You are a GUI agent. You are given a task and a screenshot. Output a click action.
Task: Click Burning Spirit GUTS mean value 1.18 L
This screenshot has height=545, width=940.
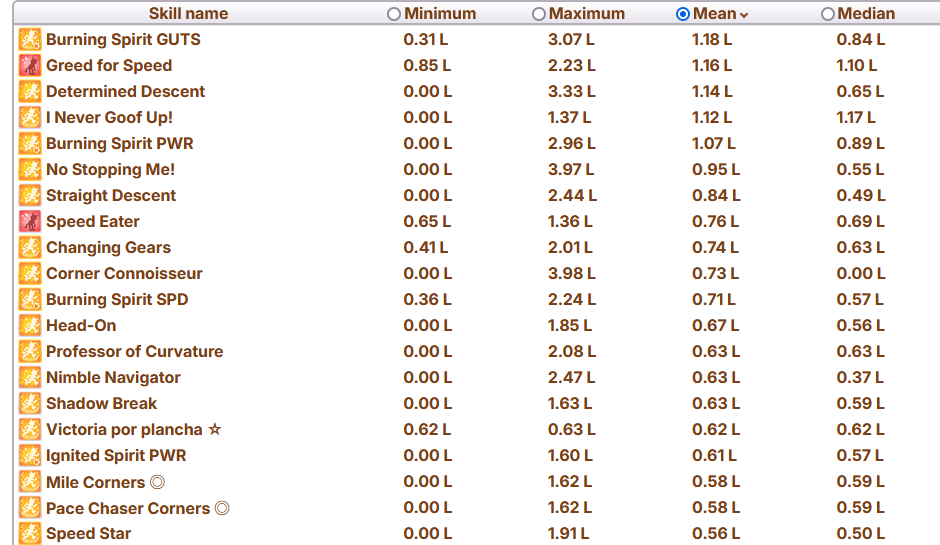(712, 40)
